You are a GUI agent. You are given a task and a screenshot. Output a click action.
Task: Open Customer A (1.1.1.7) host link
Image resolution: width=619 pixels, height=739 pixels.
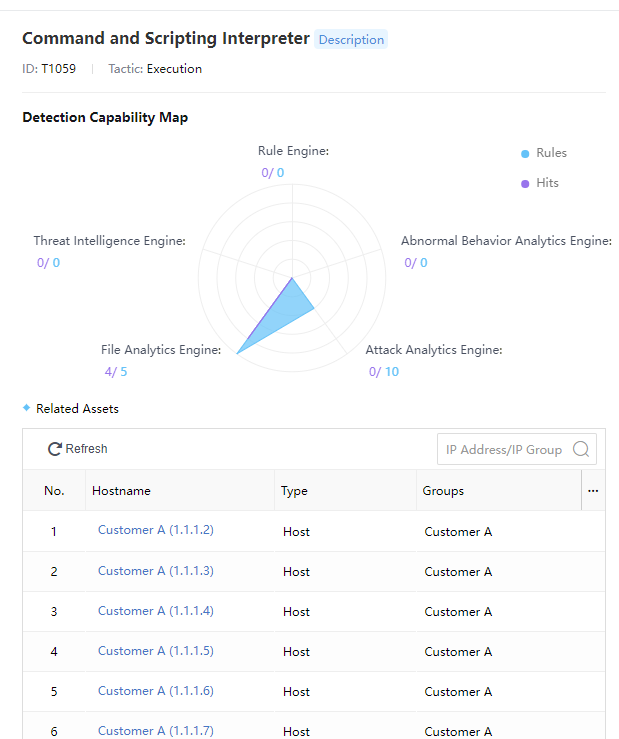point(155,730)
